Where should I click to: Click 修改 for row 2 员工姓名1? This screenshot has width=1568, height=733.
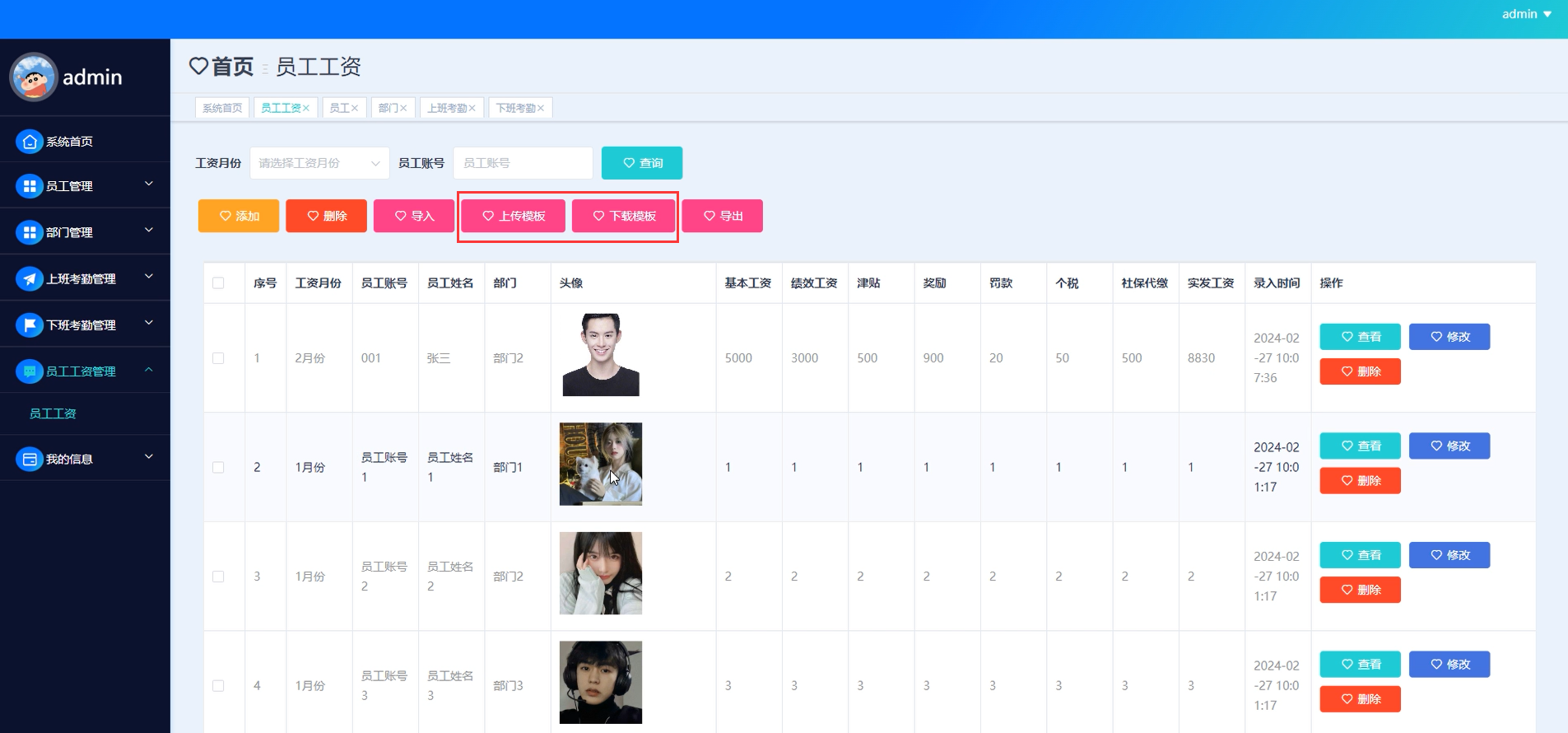coord(1449,446)
